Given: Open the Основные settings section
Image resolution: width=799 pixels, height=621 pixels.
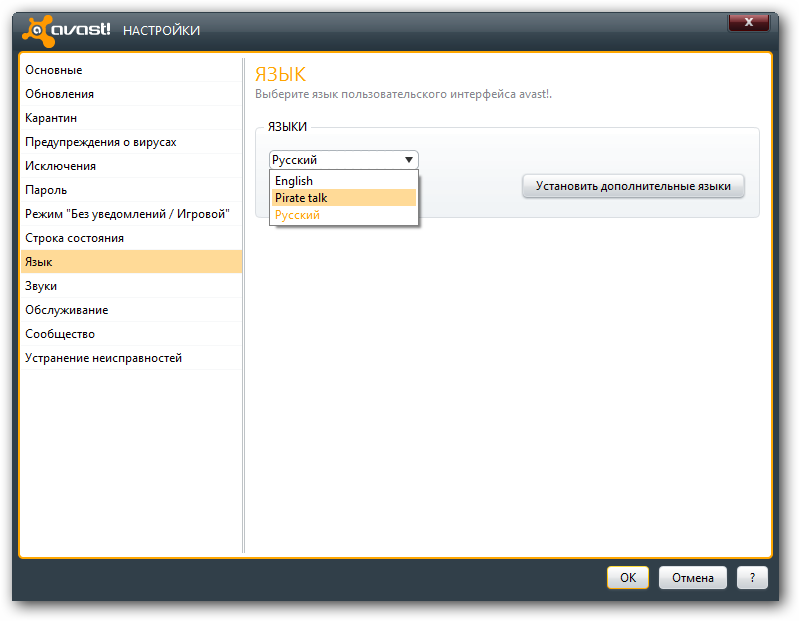Looking at the screenshot, I should pyautogui.click(x=131, y=70).
